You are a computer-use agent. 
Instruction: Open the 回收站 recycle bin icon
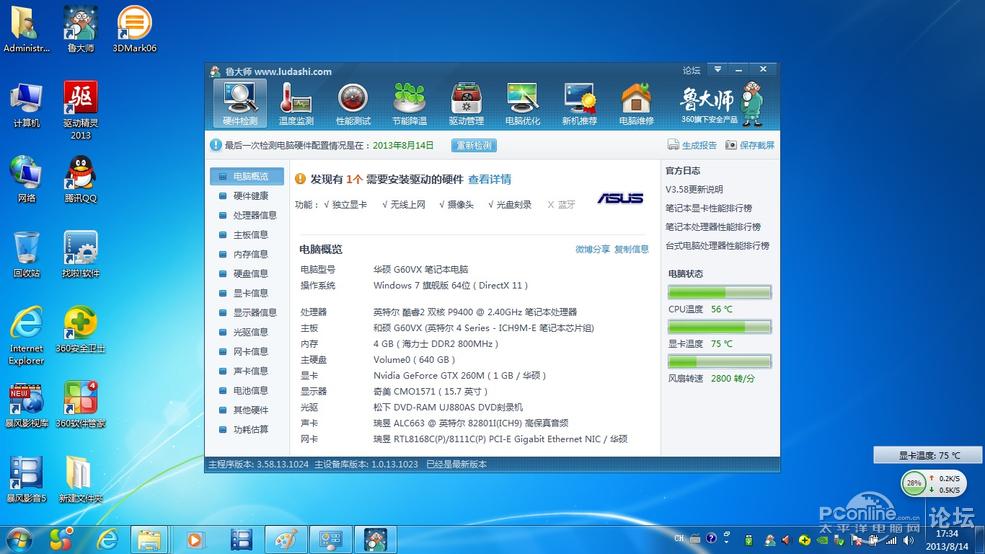point(26,254)
